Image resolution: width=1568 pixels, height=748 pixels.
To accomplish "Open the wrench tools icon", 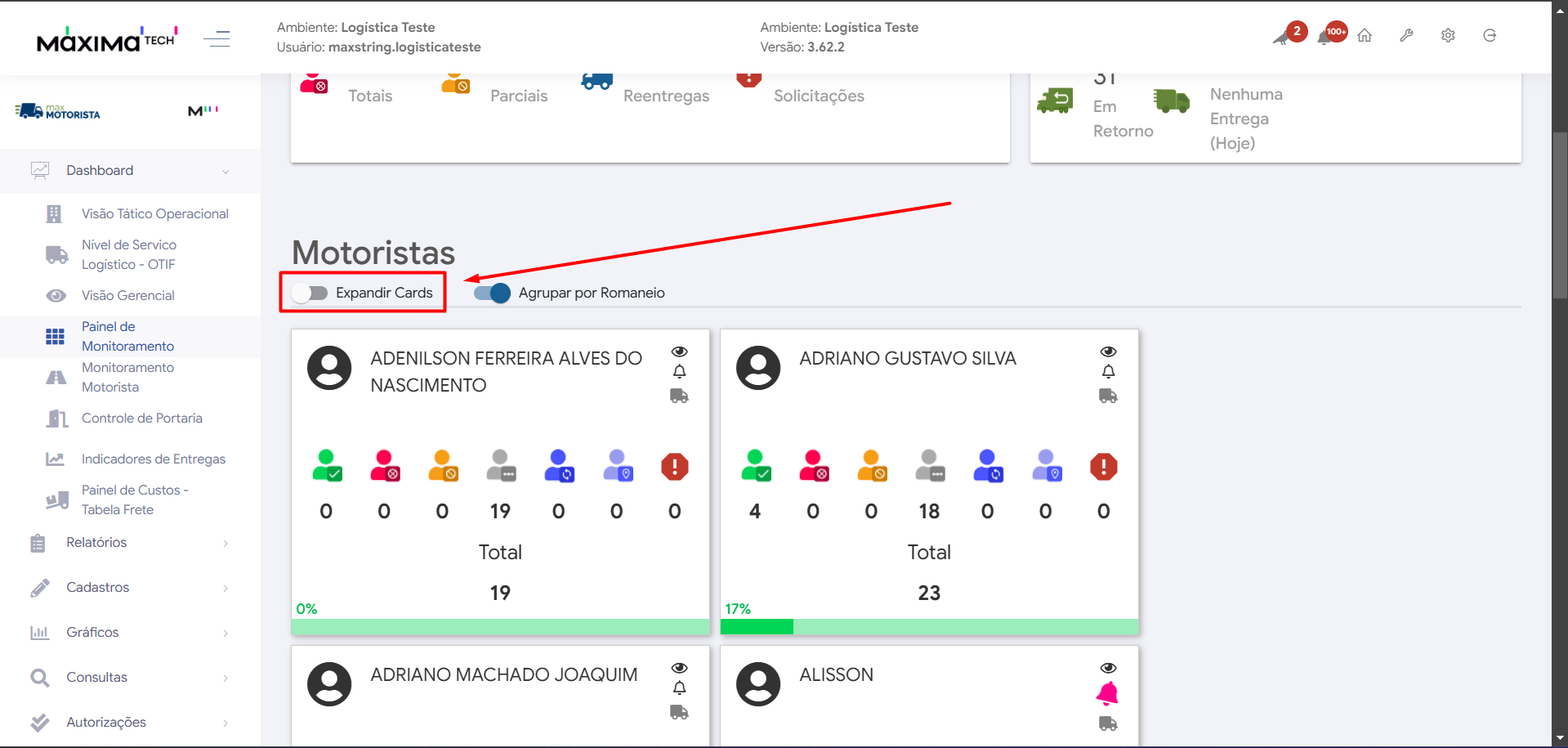I will (1406, 35).
